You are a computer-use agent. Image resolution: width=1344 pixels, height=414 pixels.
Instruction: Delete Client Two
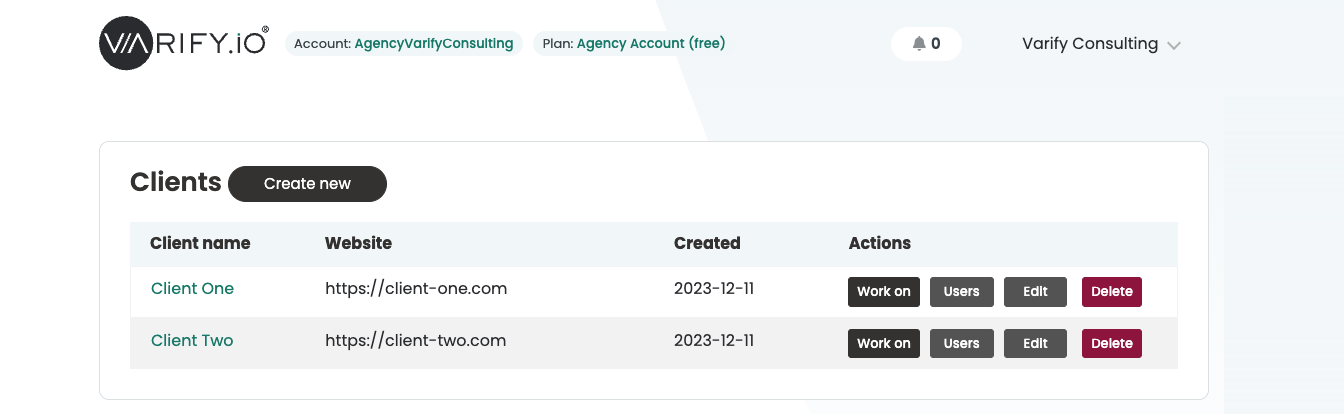tap(1112, 343)
